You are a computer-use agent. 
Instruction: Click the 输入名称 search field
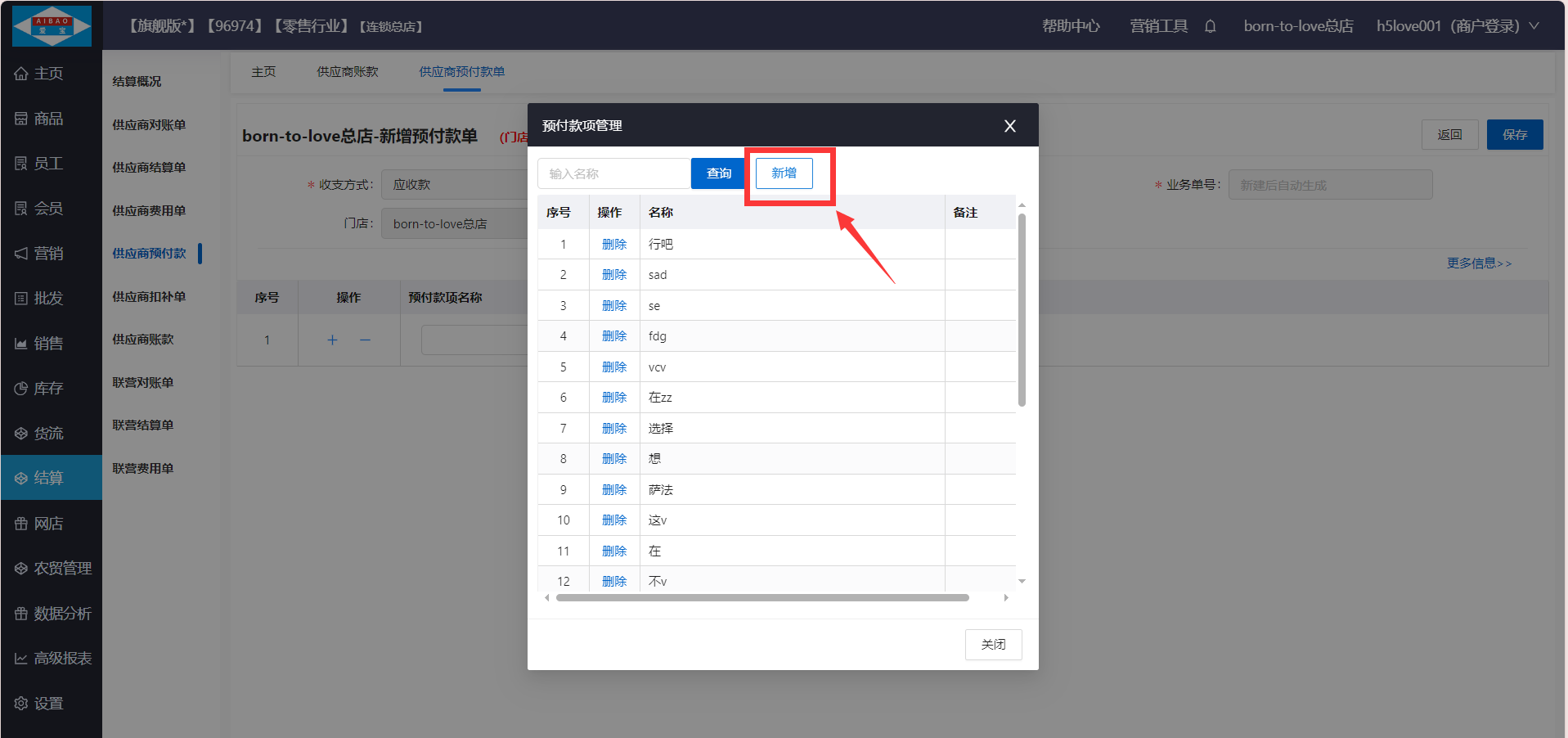coord(613,173)
